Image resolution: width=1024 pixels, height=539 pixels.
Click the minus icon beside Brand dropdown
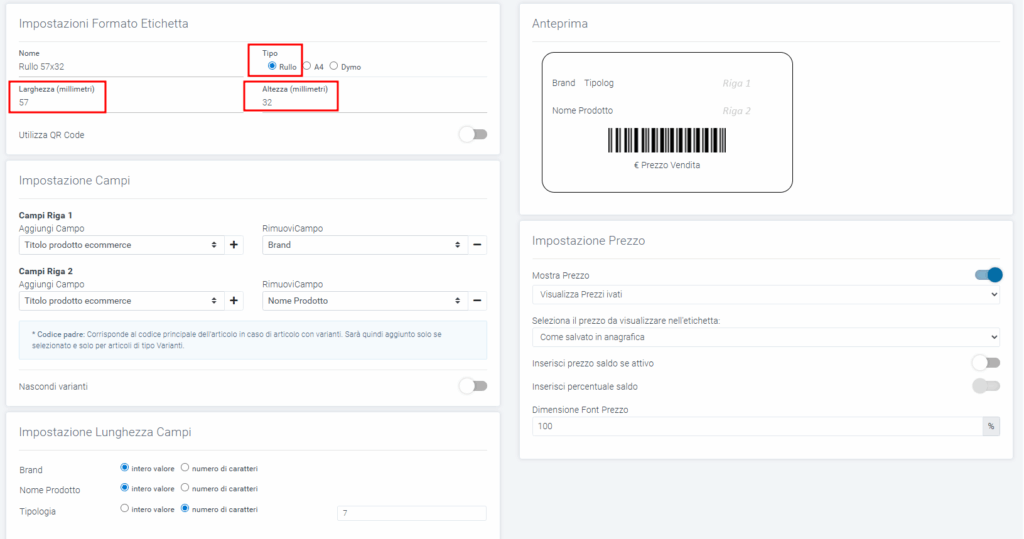coord(477,245)
